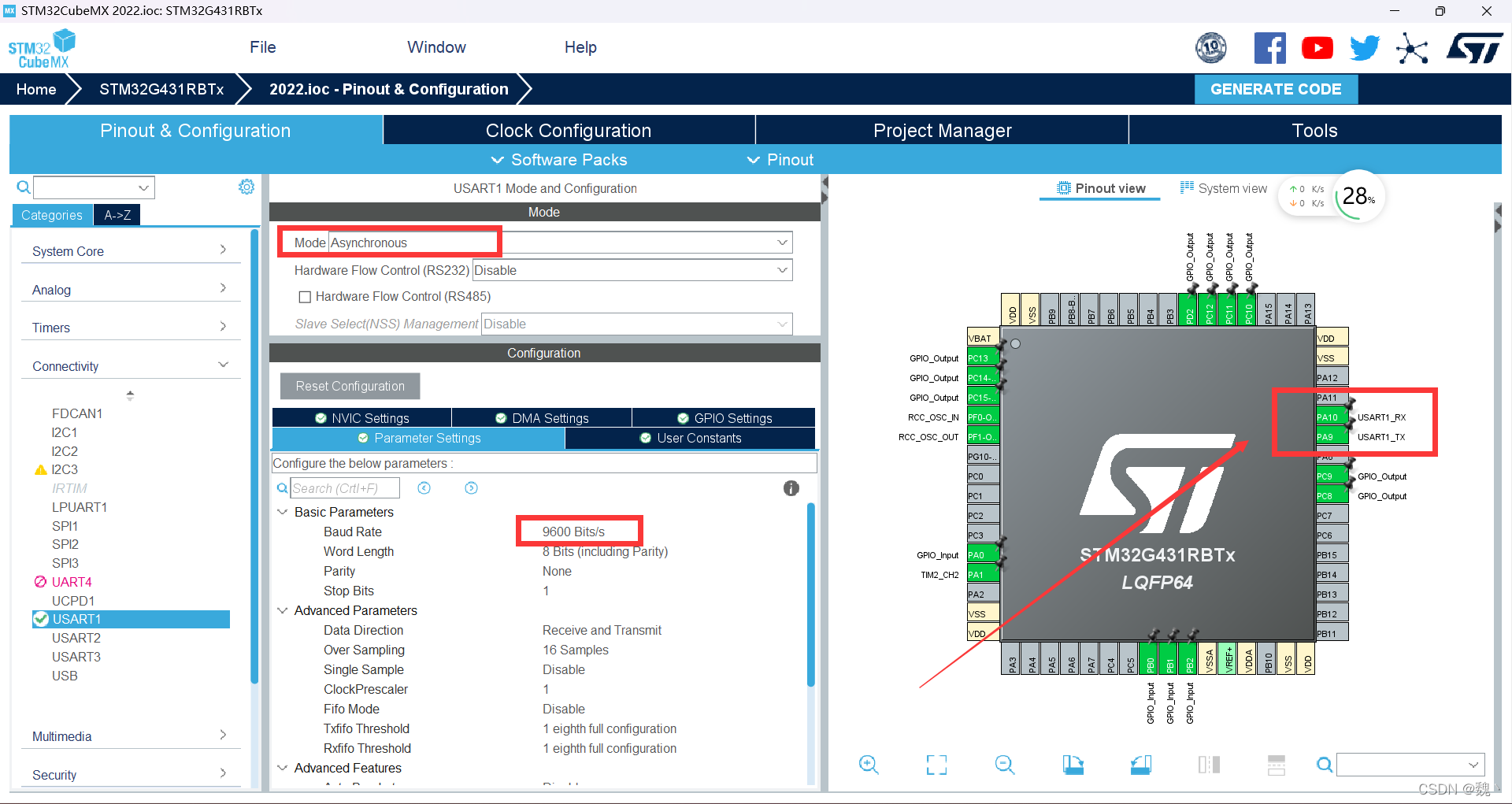Viewport: 1512px width, 804px height.
Task: Click the 28% memory usage indicator
Action: point(1358,196)
